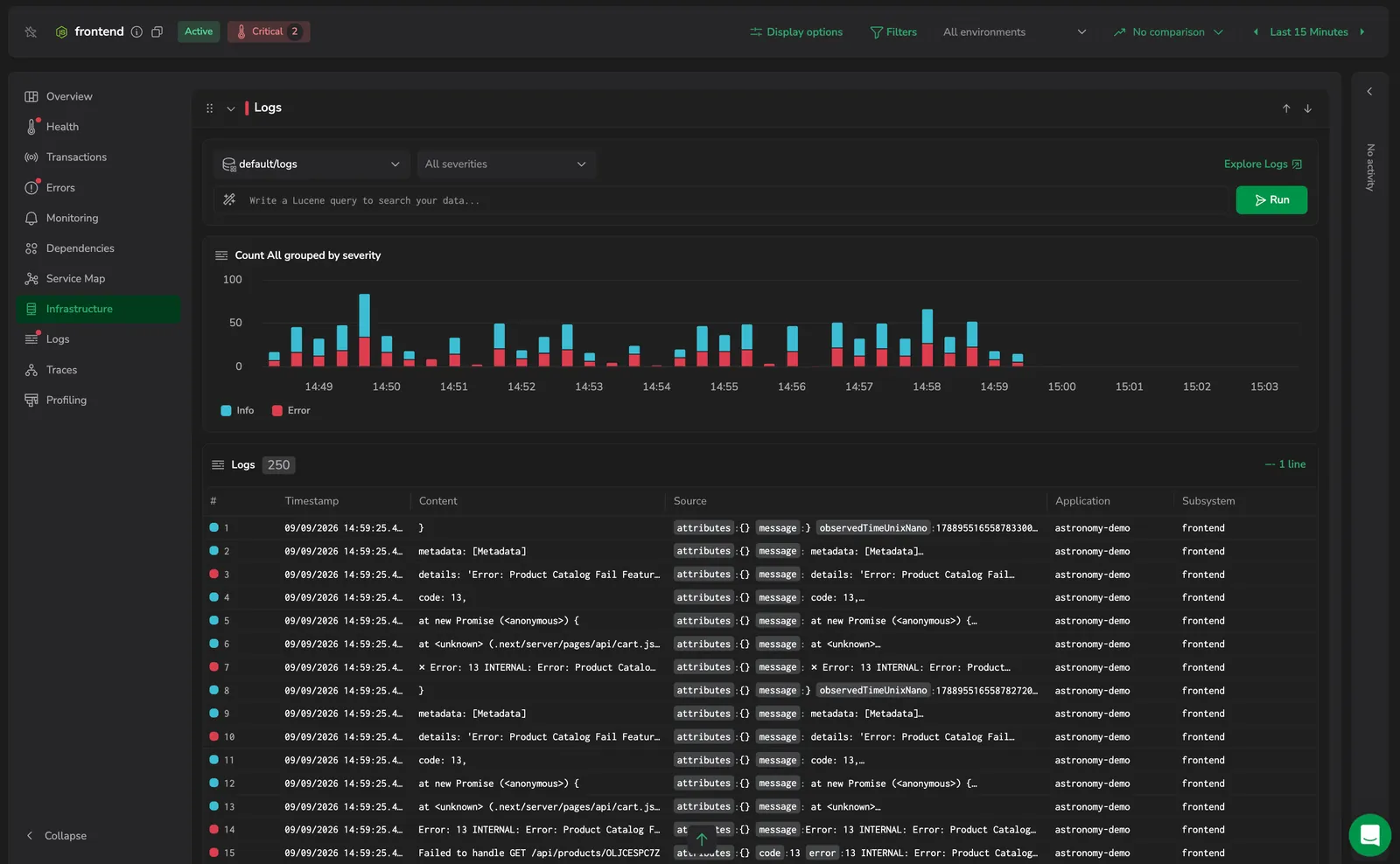Collapse the Logs panel chevron

coord(231,108)
